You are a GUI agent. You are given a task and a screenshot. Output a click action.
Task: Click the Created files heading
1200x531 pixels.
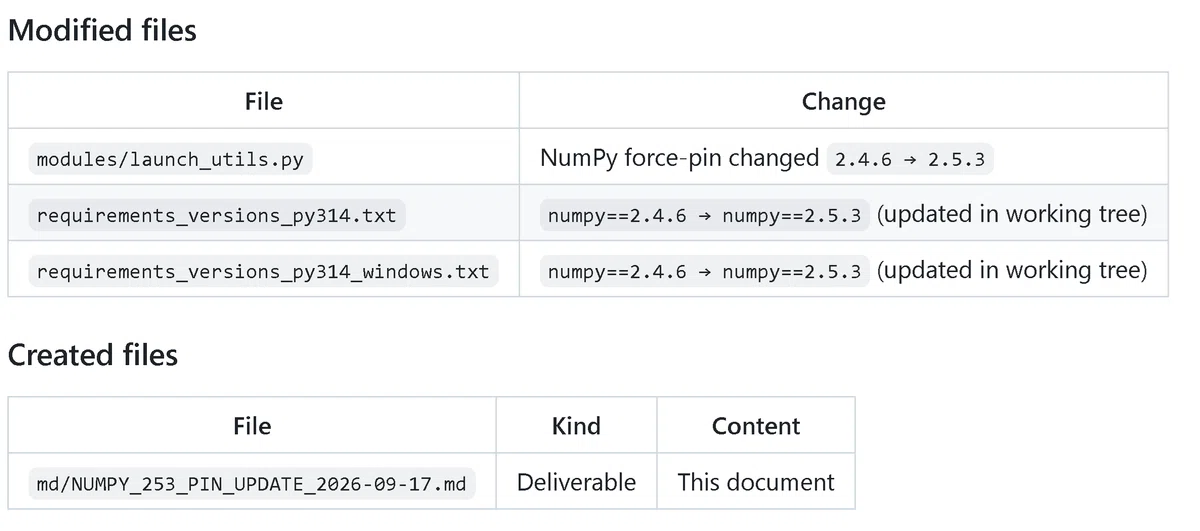pos(93,355)
